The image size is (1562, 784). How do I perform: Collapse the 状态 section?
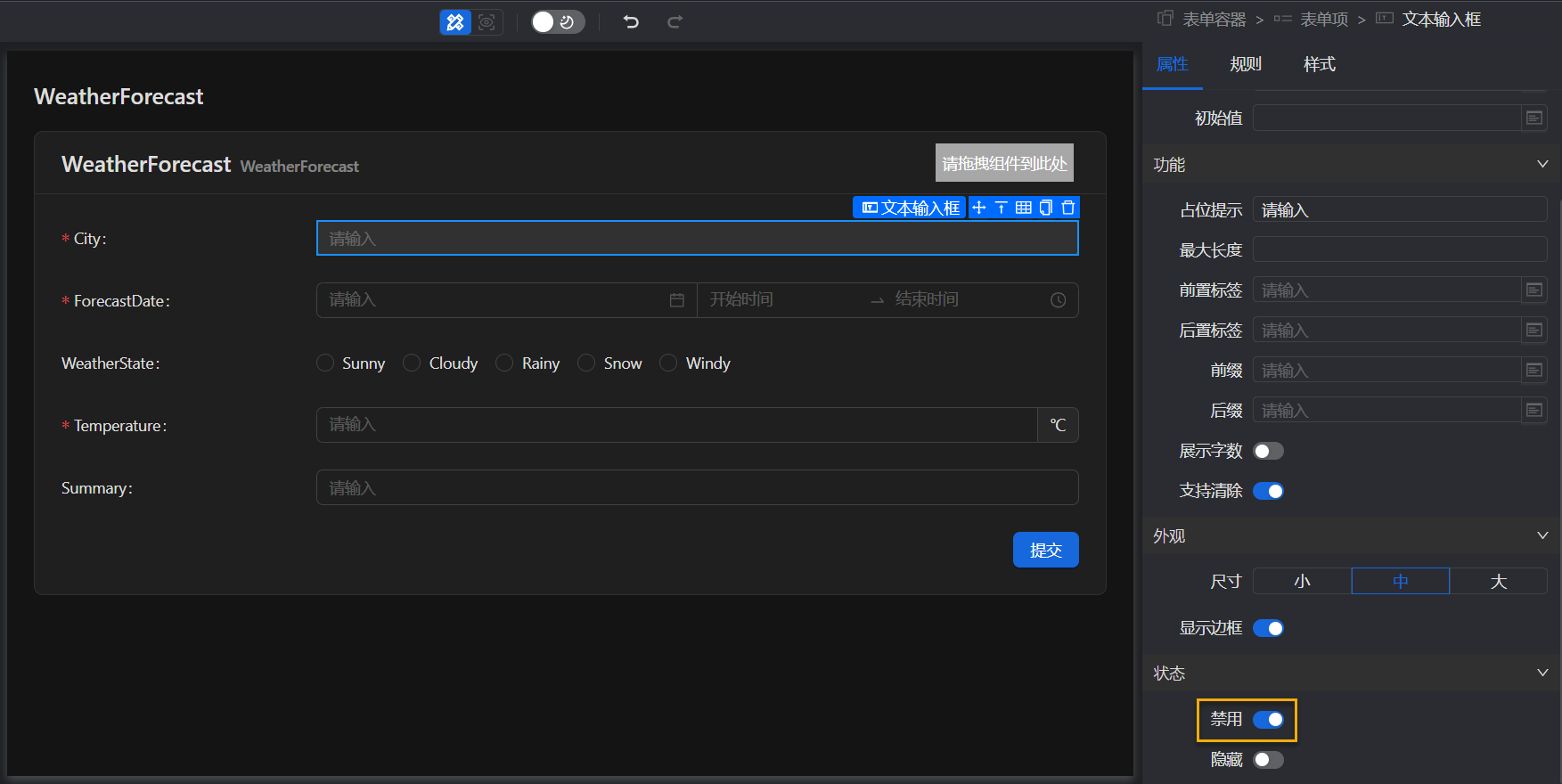point(1542,673)
